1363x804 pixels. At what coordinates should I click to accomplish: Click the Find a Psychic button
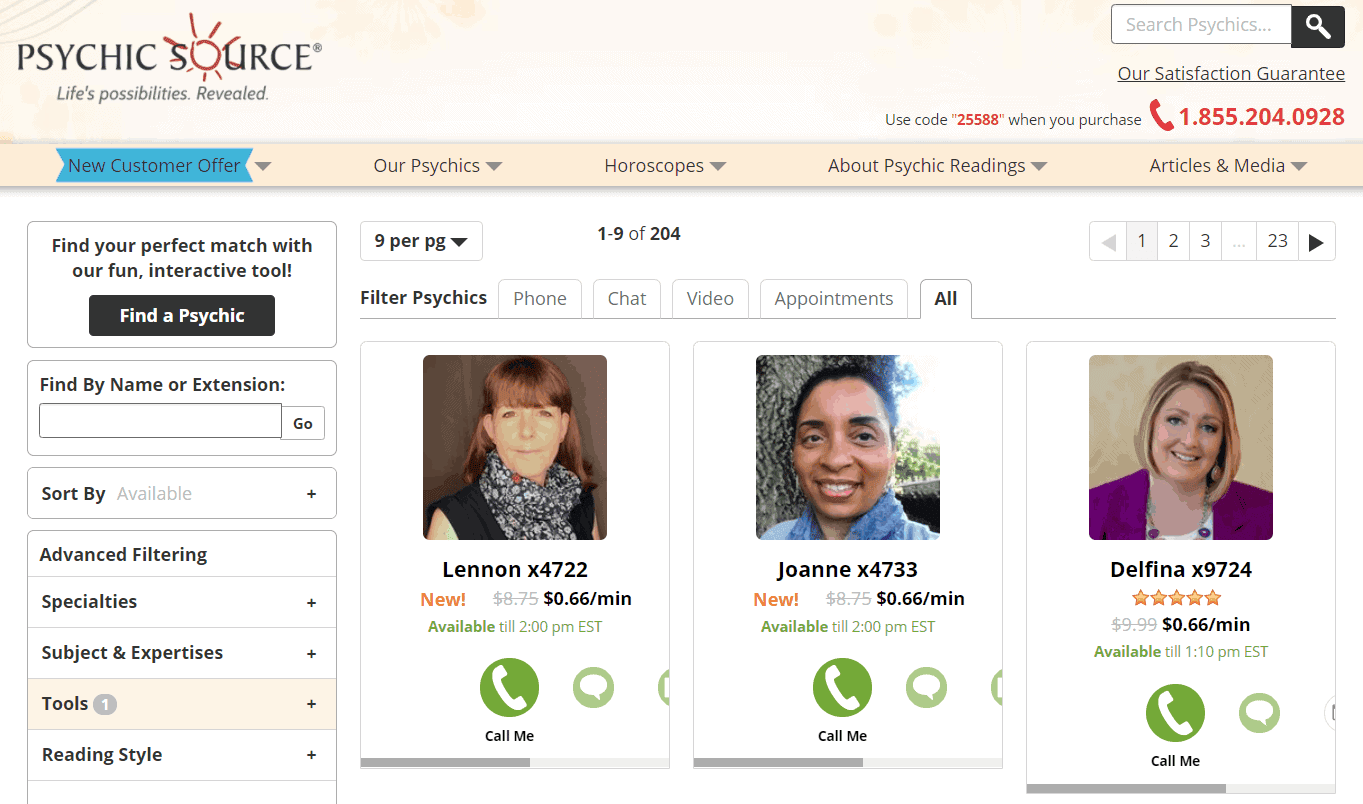point(182,316)
